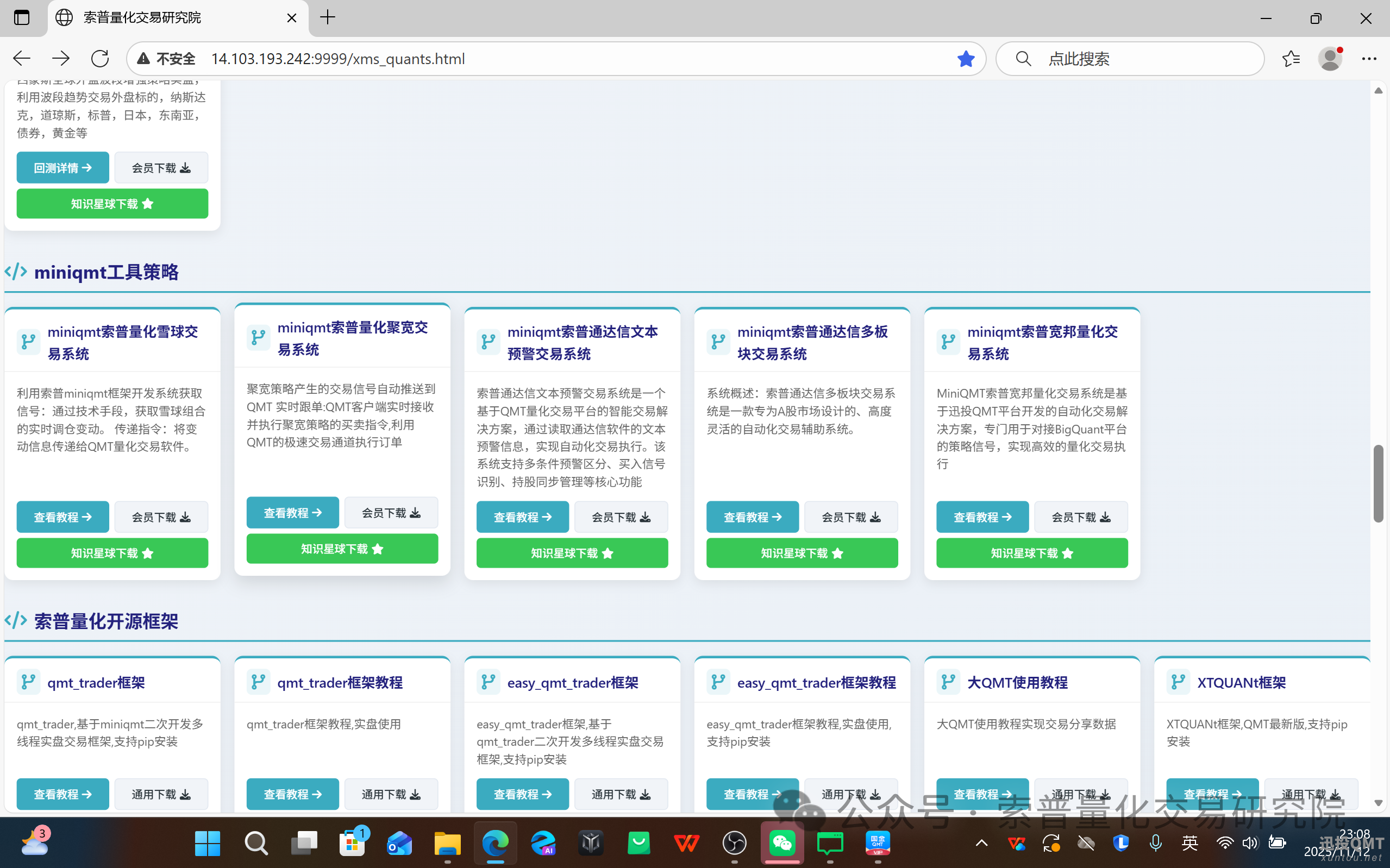Open the Favorites list in the toolbar
Screen dimensions: 1390x868
1292,58
